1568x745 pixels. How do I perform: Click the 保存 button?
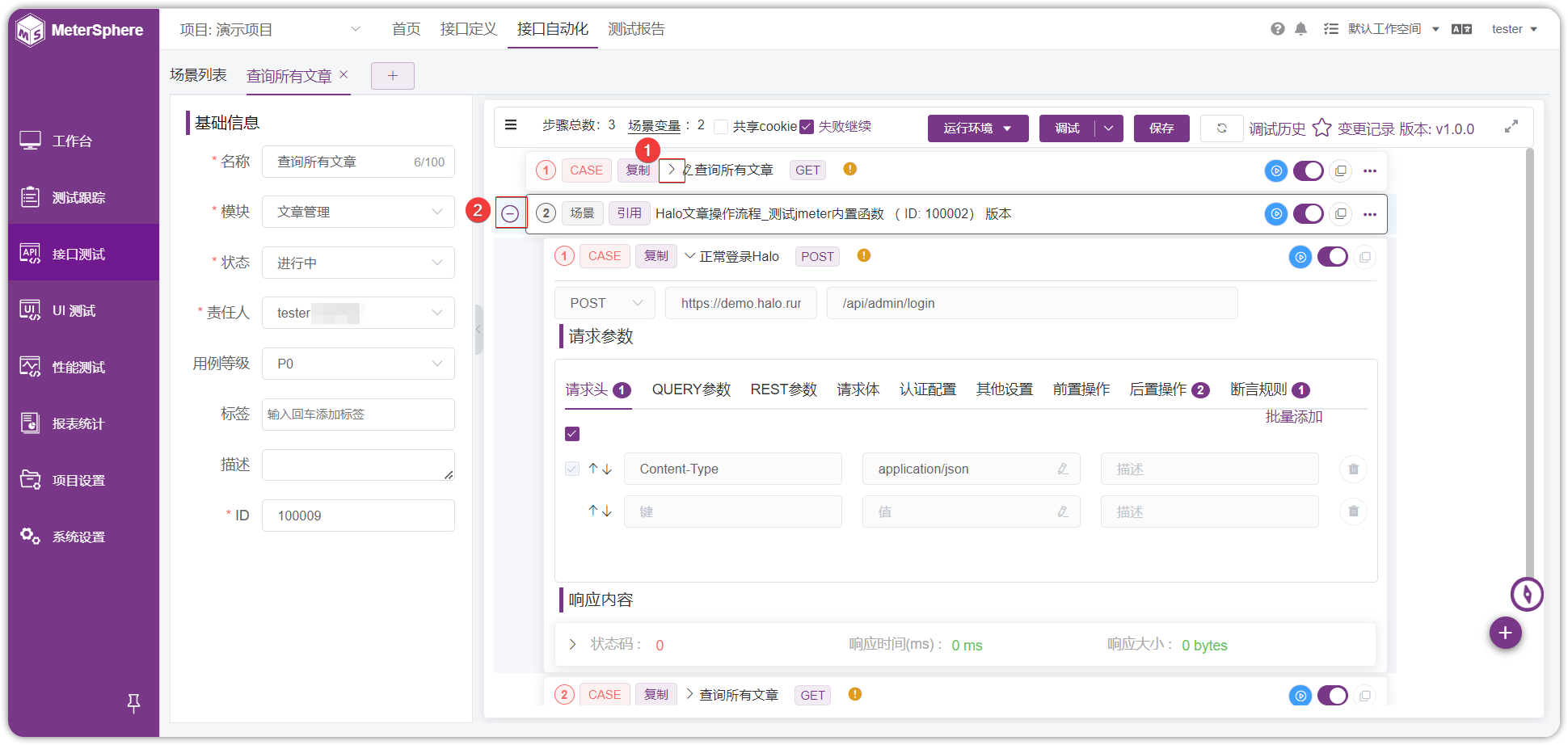1161,128
